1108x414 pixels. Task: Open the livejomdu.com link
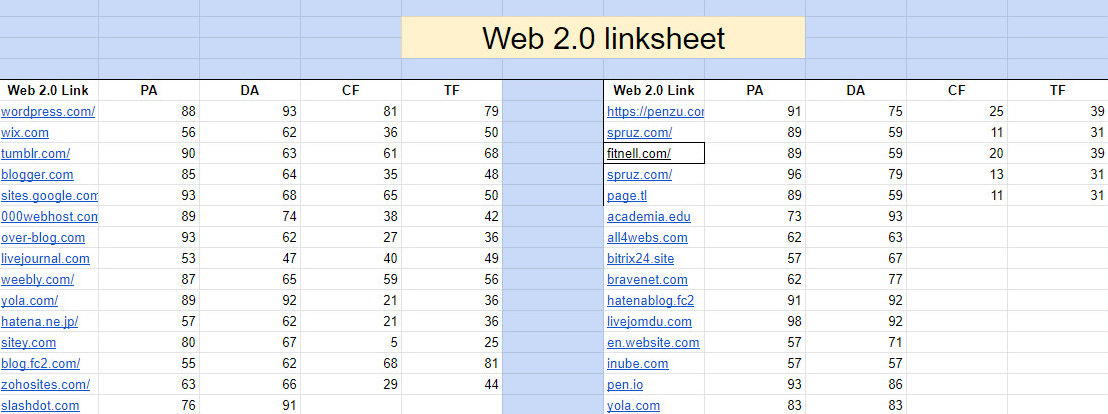649,321
